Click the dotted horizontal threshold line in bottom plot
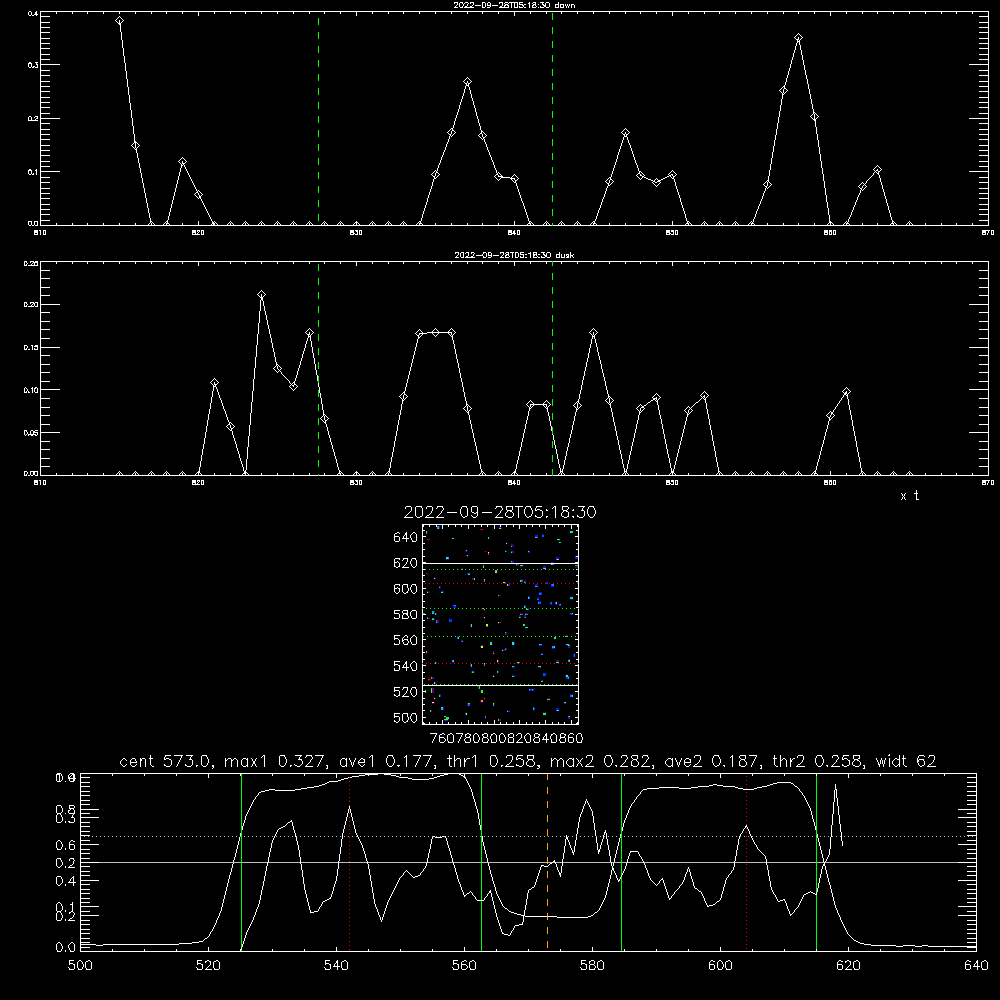 [x=528, y=836]
